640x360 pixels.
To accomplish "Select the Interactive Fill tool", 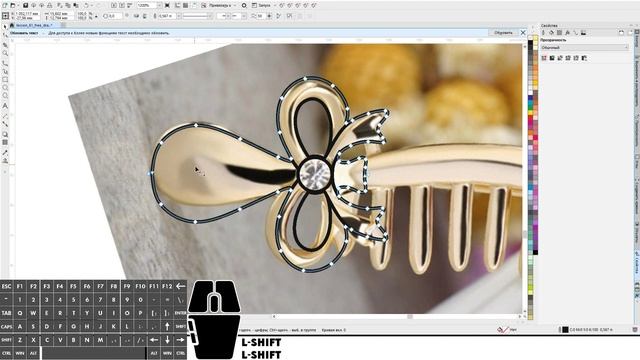I will [x=5, y=161].
